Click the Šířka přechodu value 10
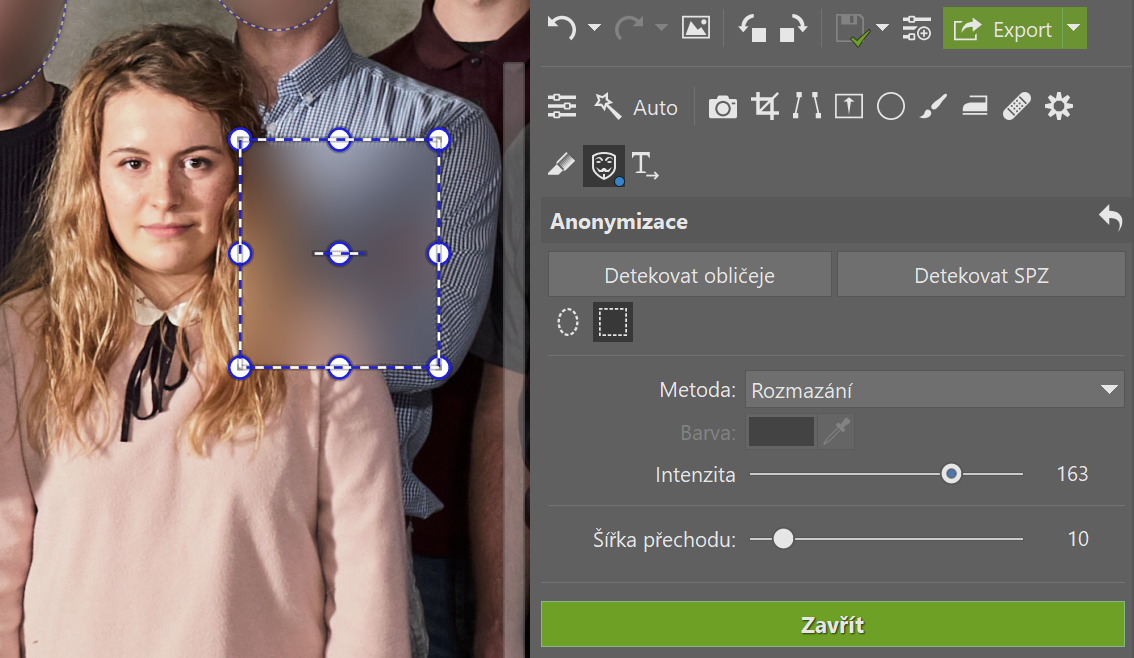 [1078, 539]
